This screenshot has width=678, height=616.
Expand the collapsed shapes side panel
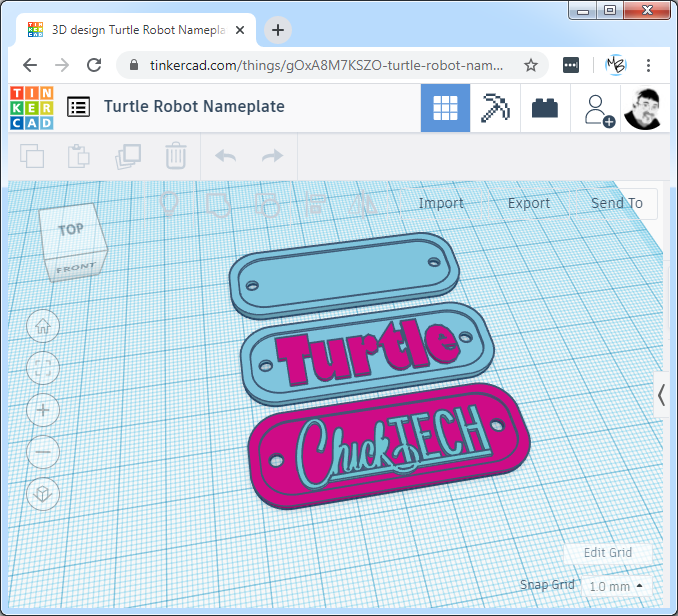point(662,395)
